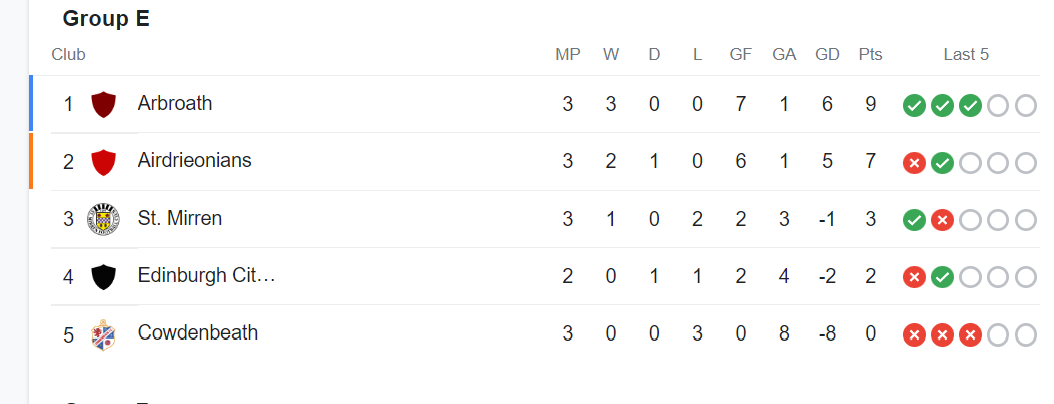Open the Cowdenbeath club crest
1054x404 pixels.
pyautogui.click(x=104, y=335)
